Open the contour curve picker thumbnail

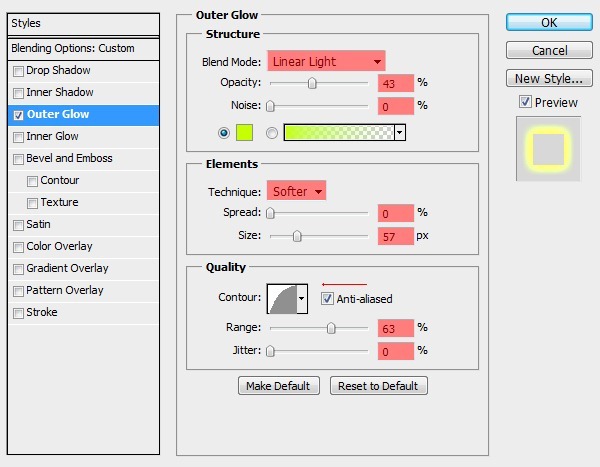coord(282,299)
